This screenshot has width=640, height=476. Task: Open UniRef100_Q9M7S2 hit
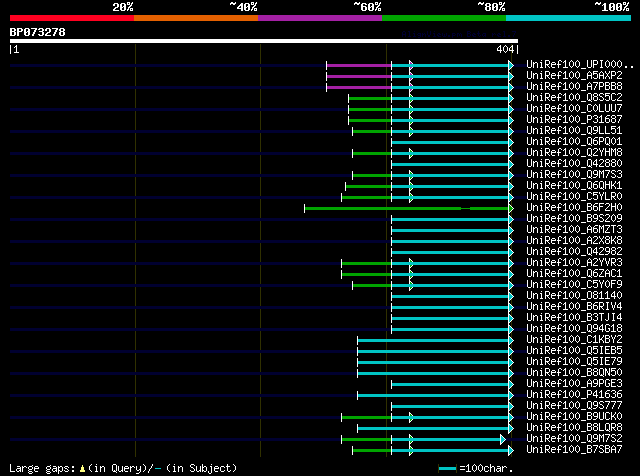click(574, 439)
